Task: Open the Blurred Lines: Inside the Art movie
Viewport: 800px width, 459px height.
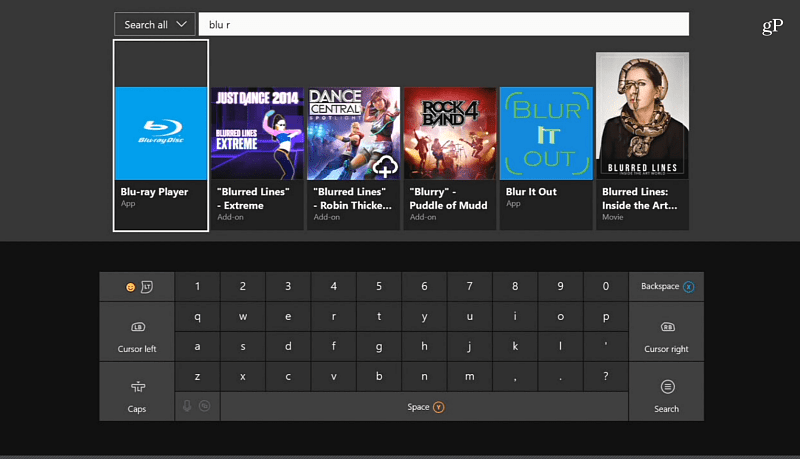Action: [642, 141]
